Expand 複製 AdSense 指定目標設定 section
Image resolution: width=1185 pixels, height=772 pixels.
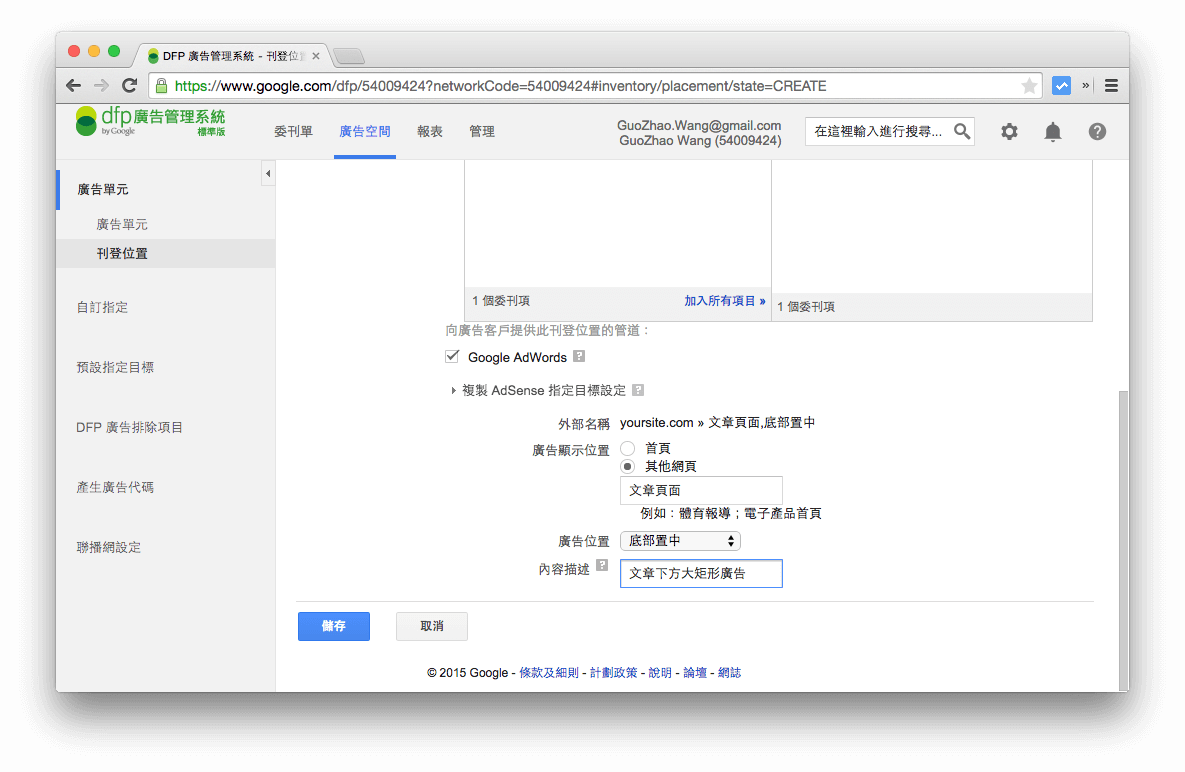[454, 390]
